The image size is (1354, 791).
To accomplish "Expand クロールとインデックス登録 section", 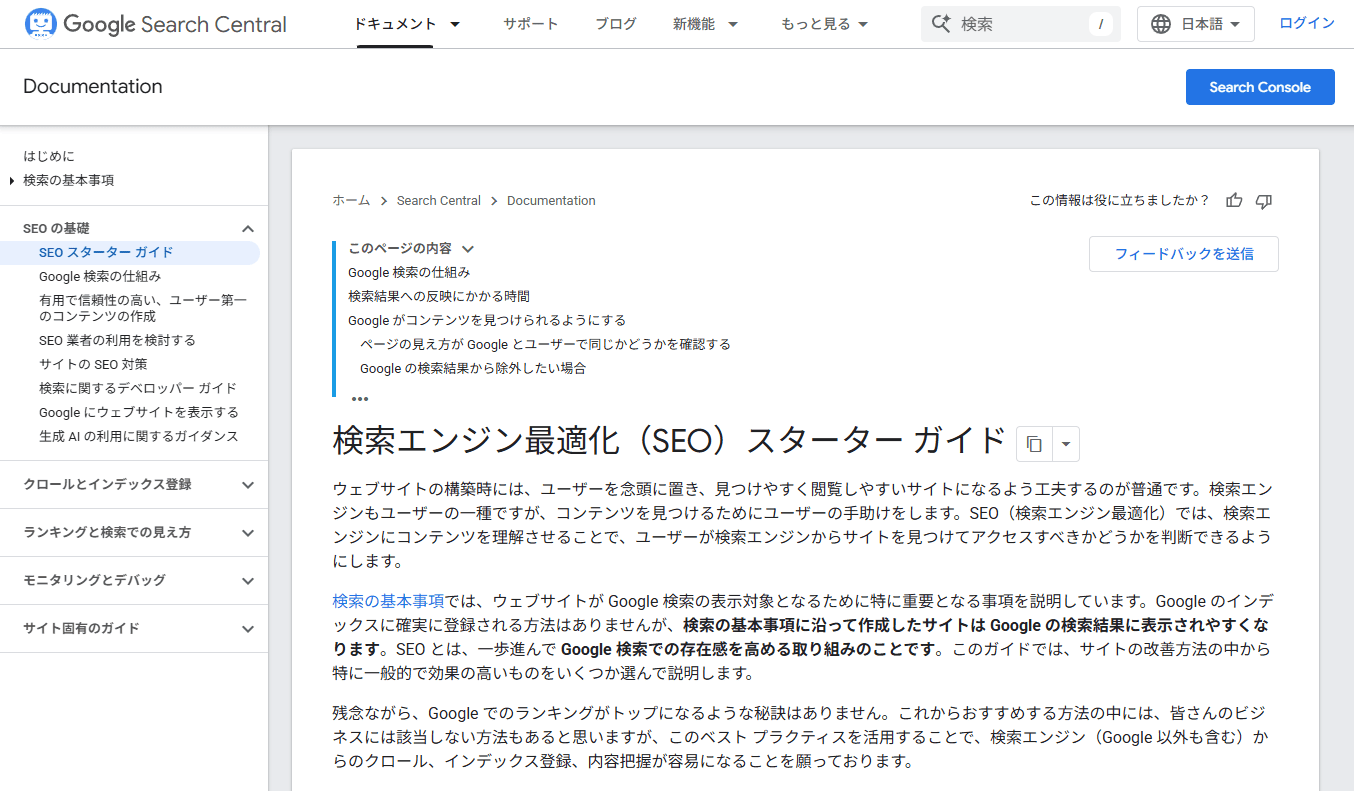I will 248,485.
